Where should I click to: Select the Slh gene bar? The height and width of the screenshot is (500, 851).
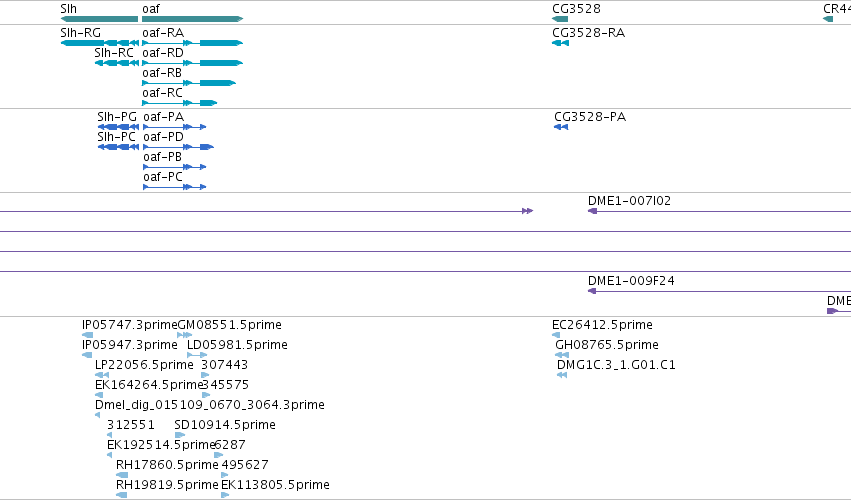pos(99,19)
